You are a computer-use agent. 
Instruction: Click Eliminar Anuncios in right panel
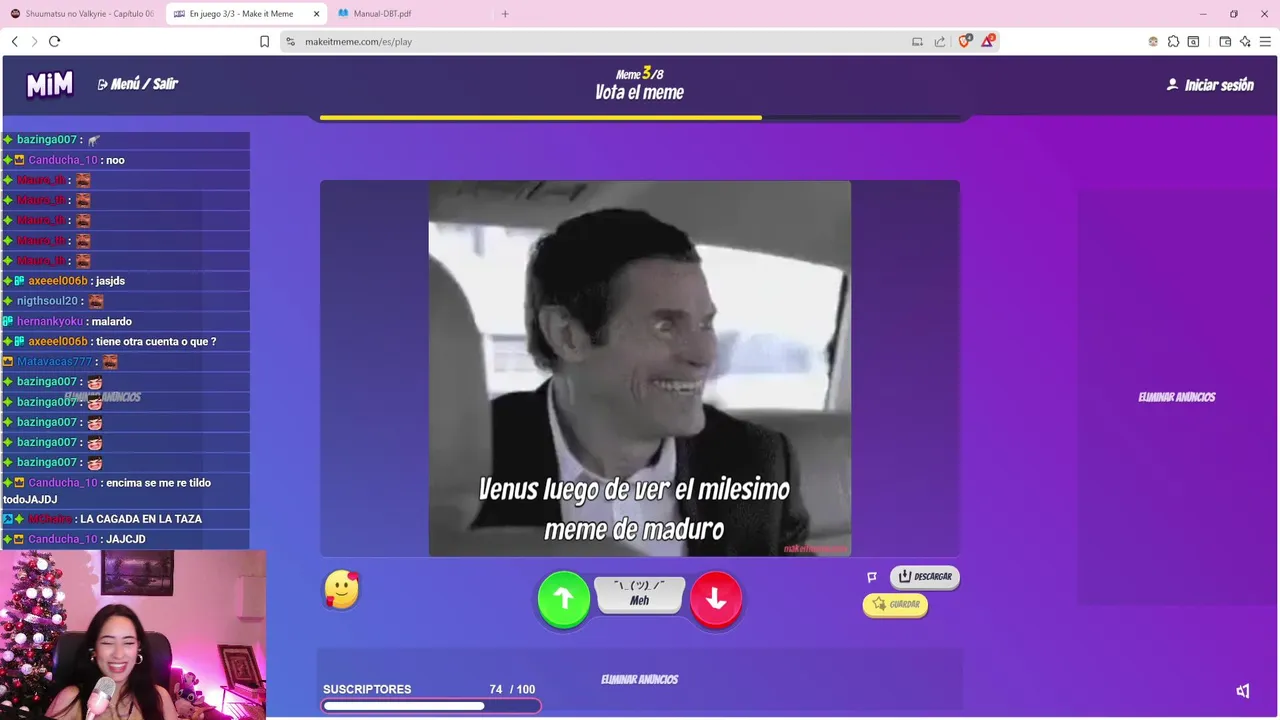[1177, 397]
